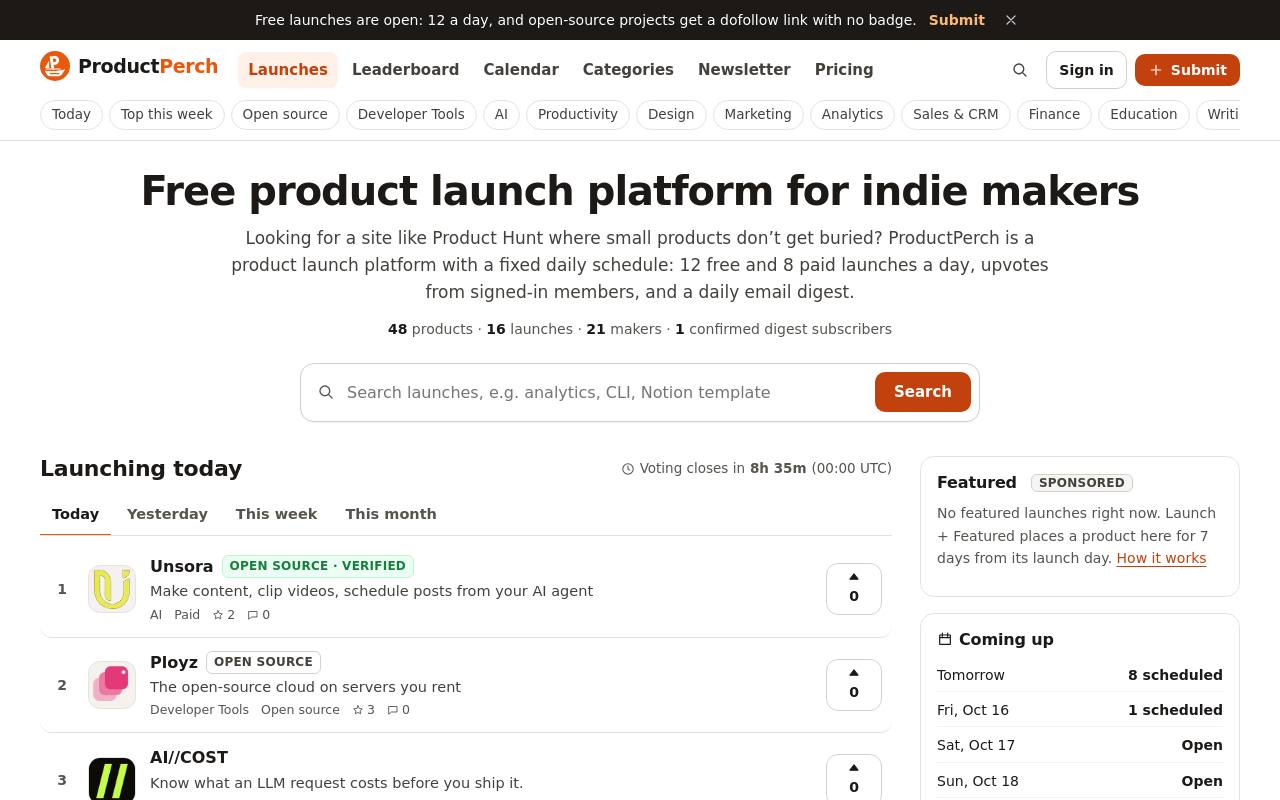The width and height of the screenshot is (1280, 800).
Task: Upvote the Ployz launch
Action: [854, 685]
